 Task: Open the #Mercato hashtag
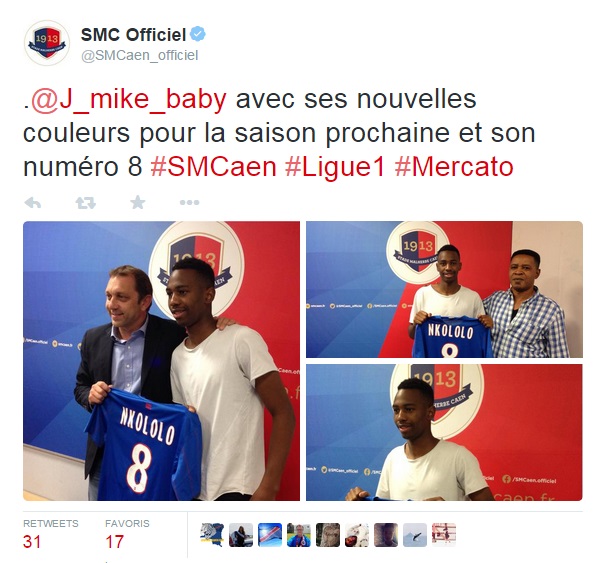click(454, 167)
